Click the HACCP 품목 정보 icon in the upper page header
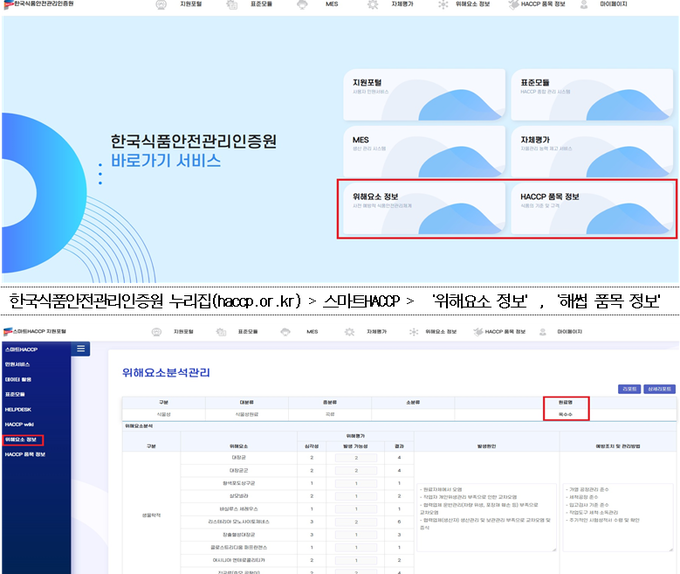 [x=513, y=4]
